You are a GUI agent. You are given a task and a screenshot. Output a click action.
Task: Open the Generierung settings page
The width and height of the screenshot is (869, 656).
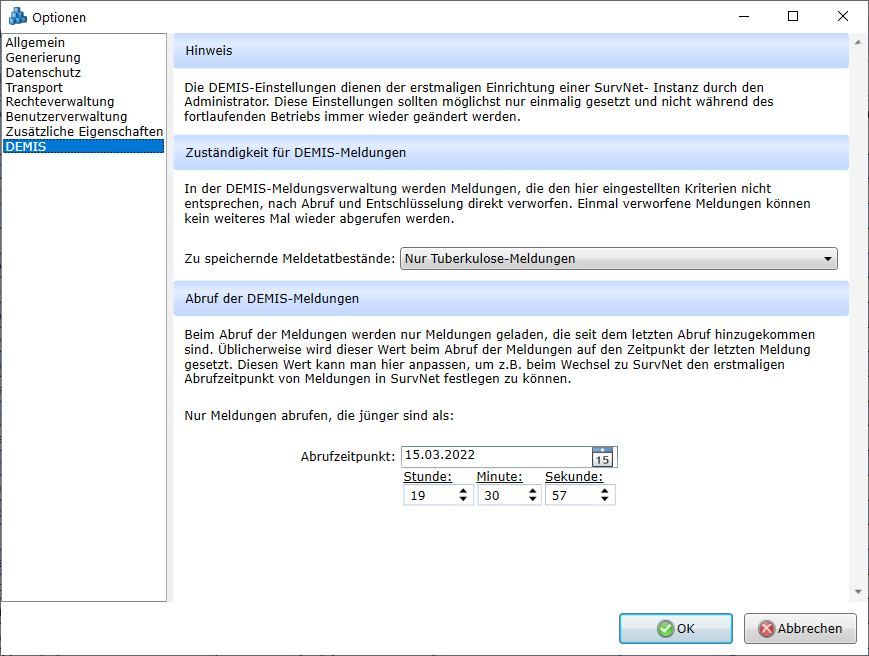click(x=43, y=58)
